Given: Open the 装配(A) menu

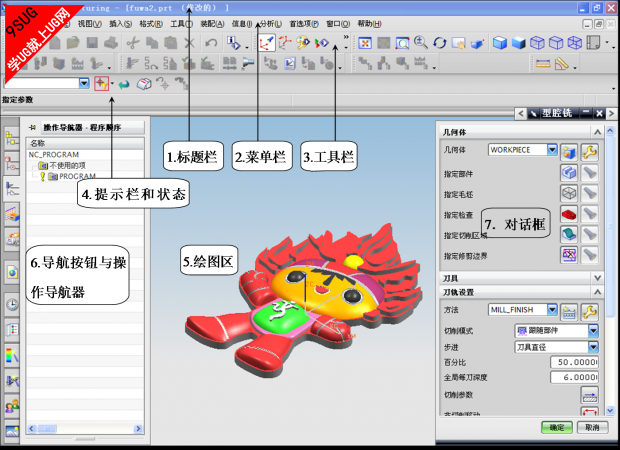Looking at the screenshot, I should click(212, 24).
